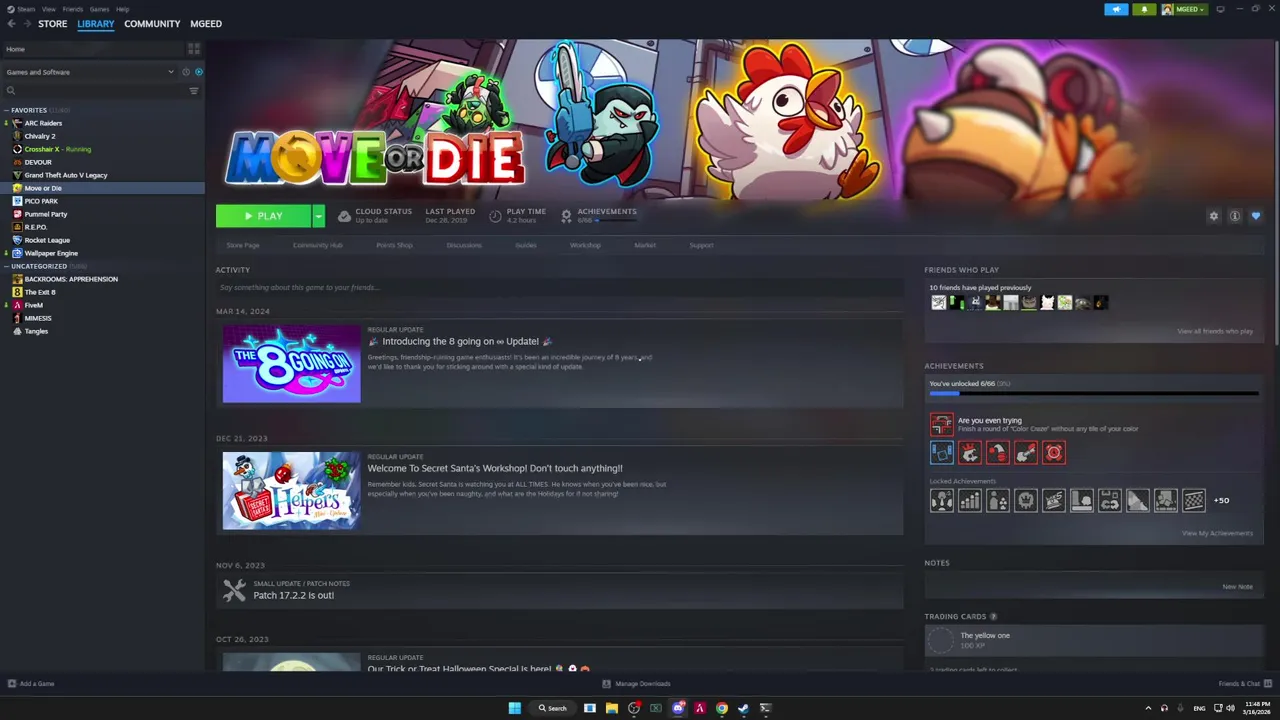Open Workshop link
The height and width of the screenshot is (720, 1280).
tap(585, 245)
